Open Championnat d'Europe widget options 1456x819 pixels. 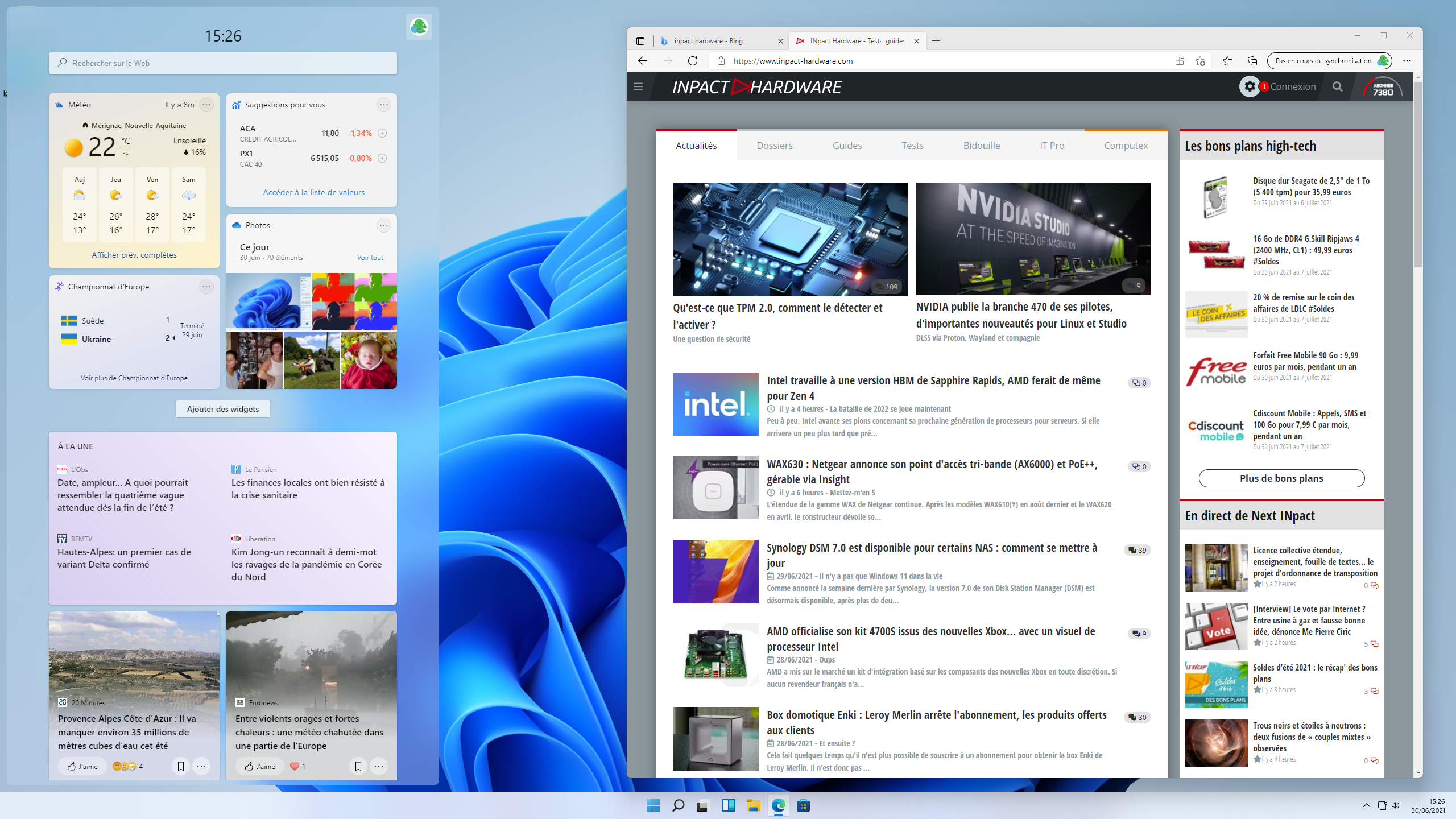[x=206, y=287]
